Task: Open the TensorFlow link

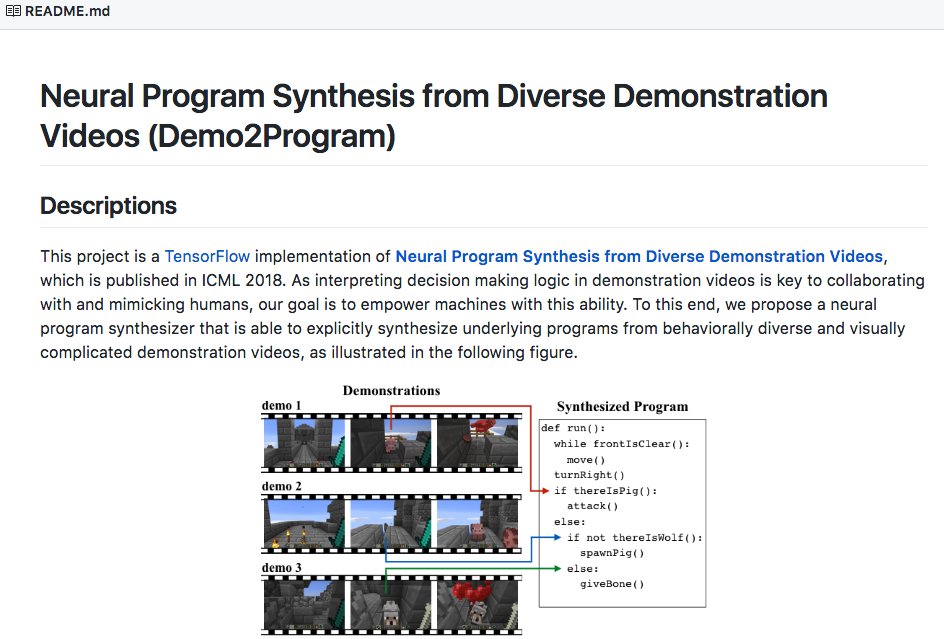Action: (x=207, y=257)
